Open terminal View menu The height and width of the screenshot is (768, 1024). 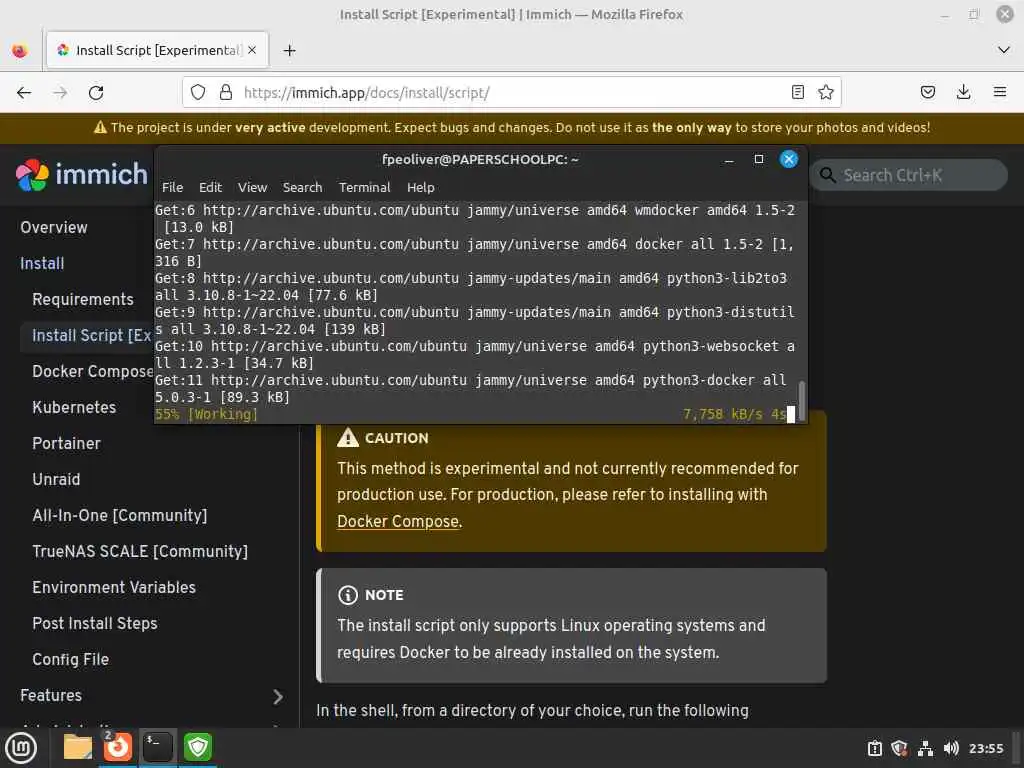pyautogui.click(x=252, y=187)
